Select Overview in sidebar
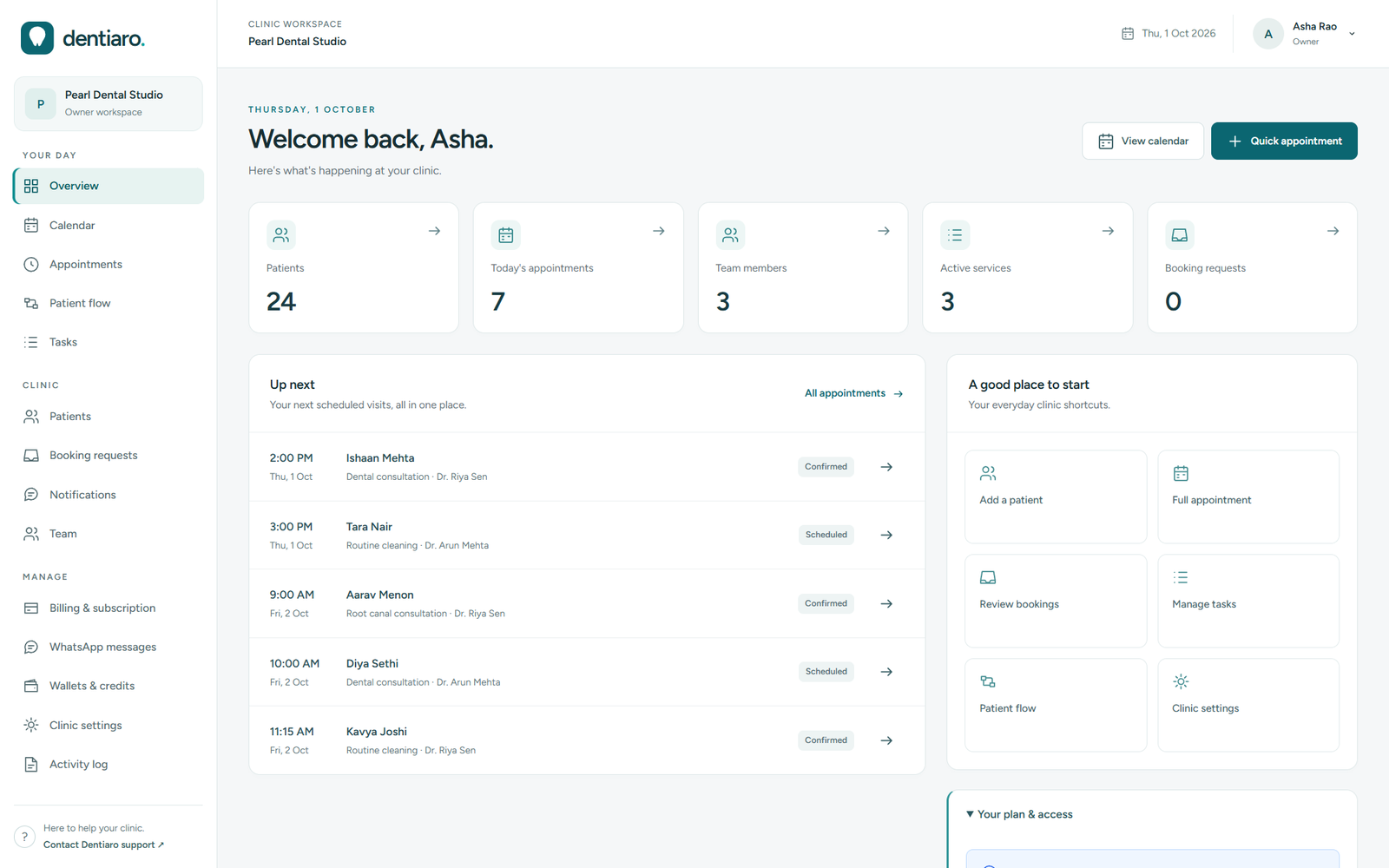This screenshot has height=868, width=1389. click(x=109, y=186)
